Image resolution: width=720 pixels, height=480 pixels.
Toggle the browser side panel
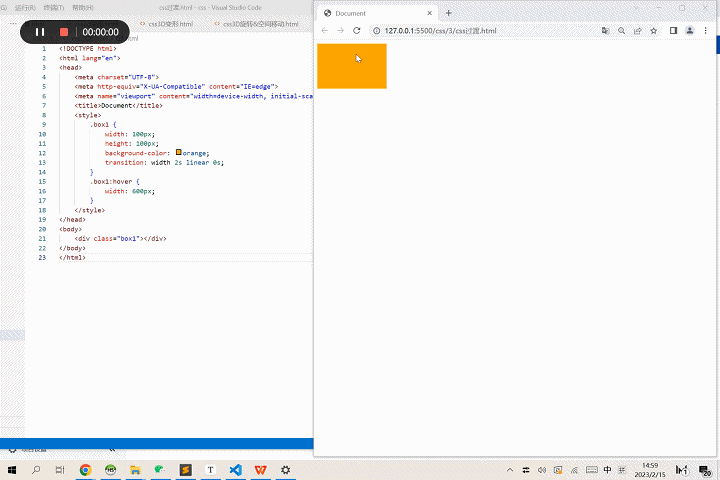pyautogui.click(x=673, y=31)
